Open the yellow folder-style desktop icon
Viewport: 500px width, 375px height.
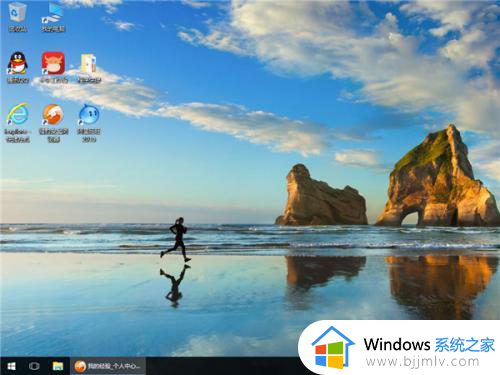point(89,68)
